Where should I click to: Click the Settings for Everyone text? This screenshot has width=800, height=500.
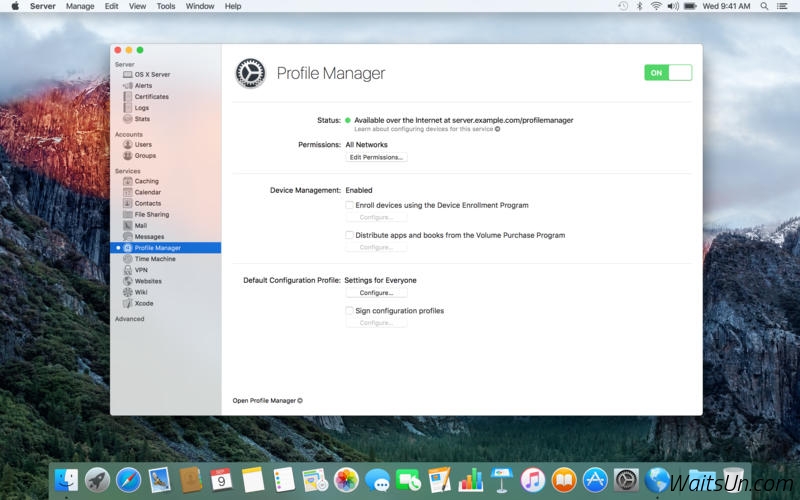(x=381, y=280)
